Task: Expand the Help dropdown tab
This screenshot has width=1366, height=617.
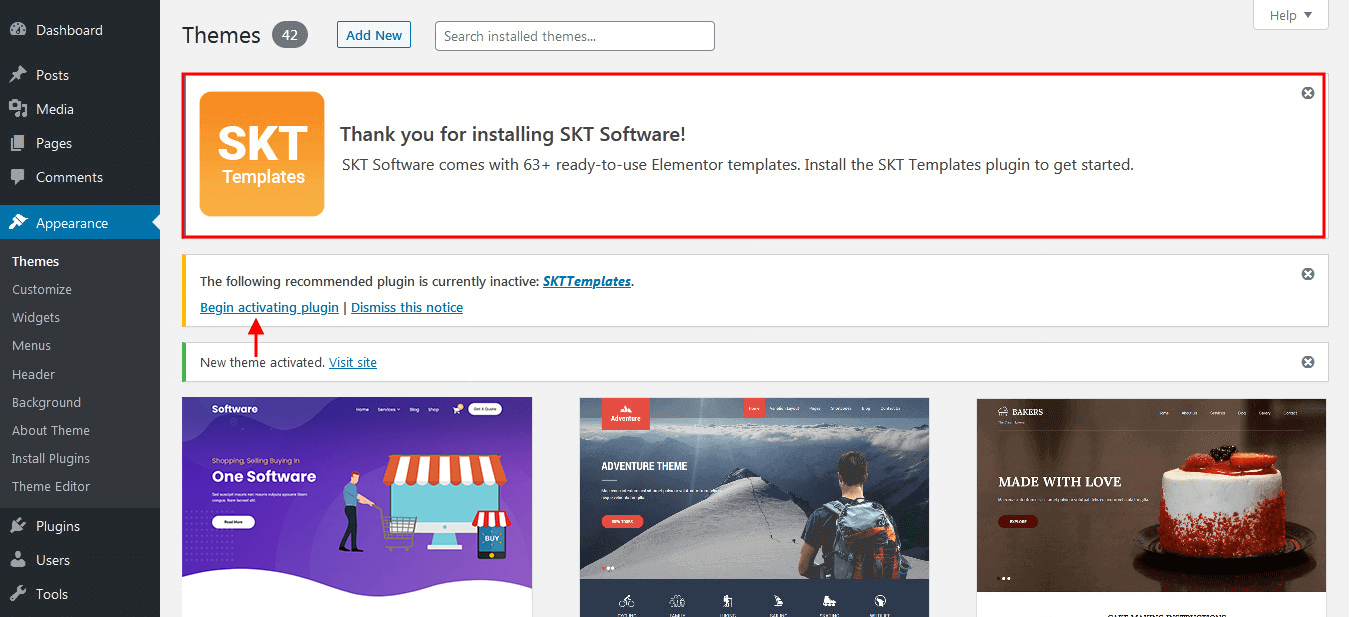Action: click(1290, 15)
